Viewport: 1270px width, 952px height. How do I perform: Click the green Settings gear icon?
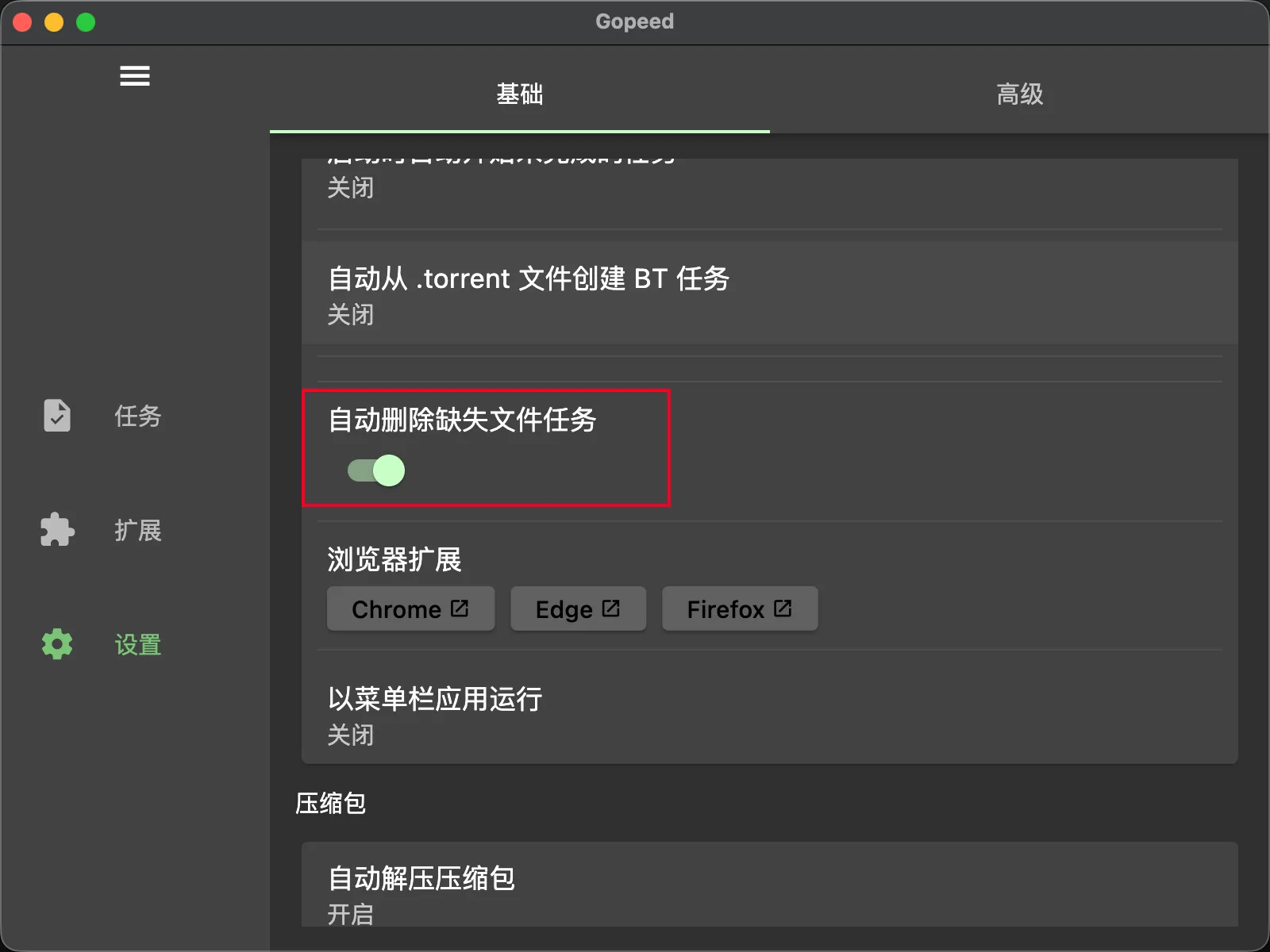pyautogui.click(x=57, y=644)
